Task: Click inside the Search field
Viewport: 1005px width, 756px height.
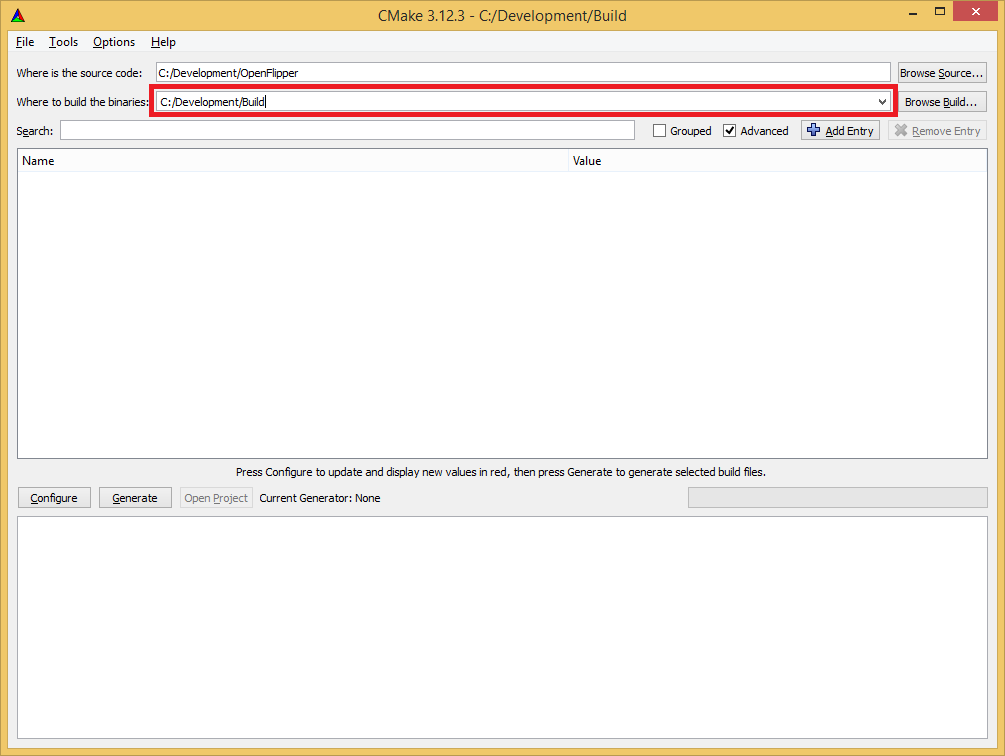Action: tap(350, 130)
